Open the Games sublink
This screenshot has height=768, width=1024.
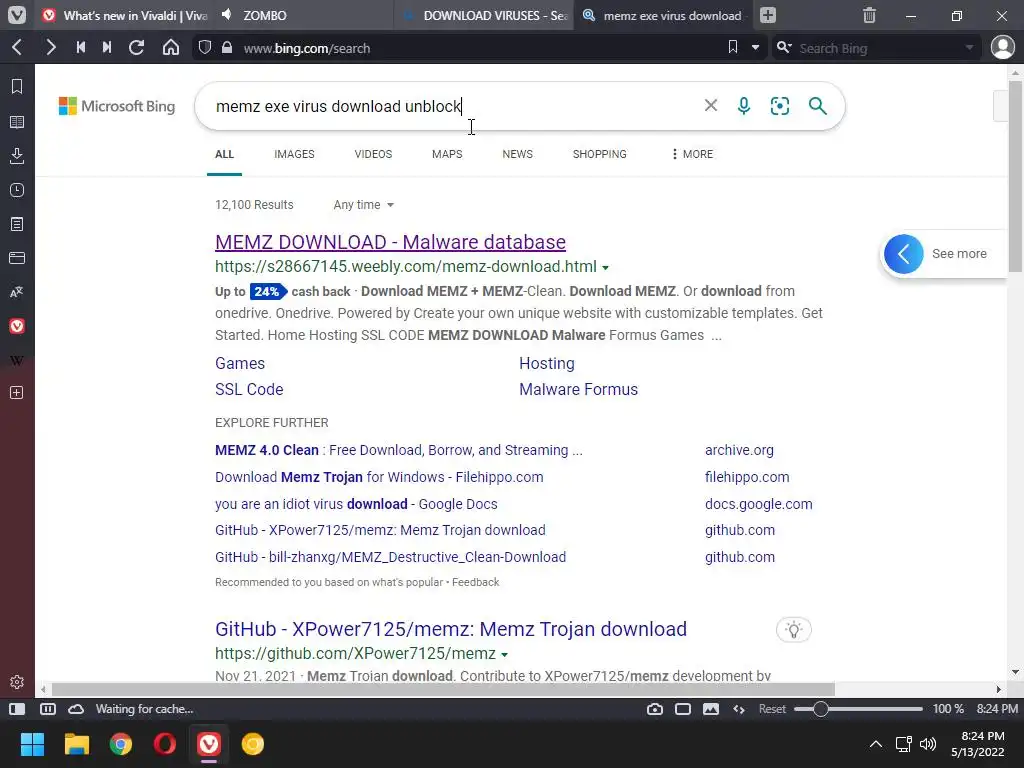tap(240, 364)
